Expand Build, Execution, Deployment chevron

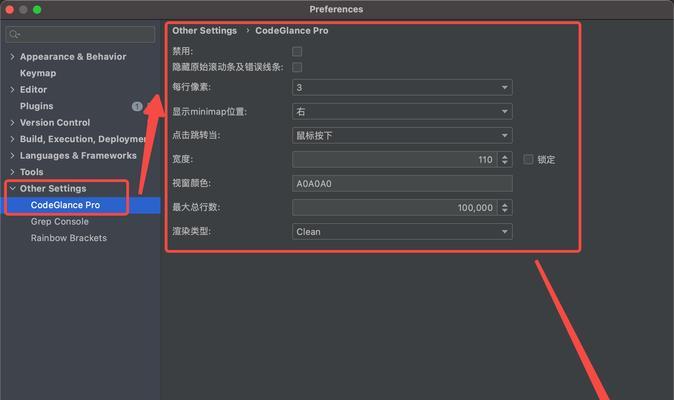coord(12,139)
